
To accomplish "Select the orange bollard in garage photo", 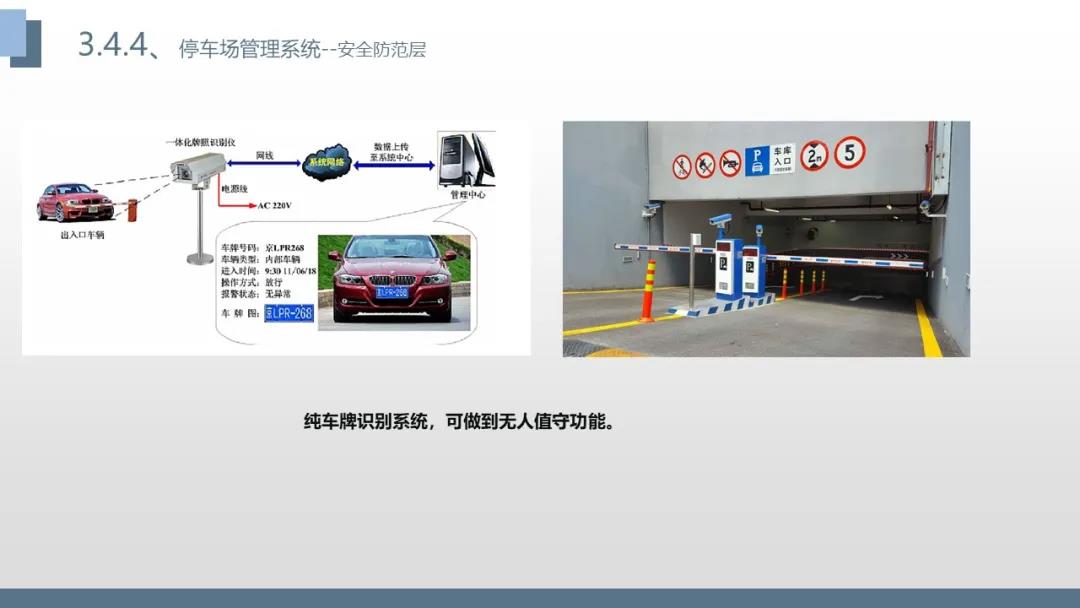I will point(647,291).
